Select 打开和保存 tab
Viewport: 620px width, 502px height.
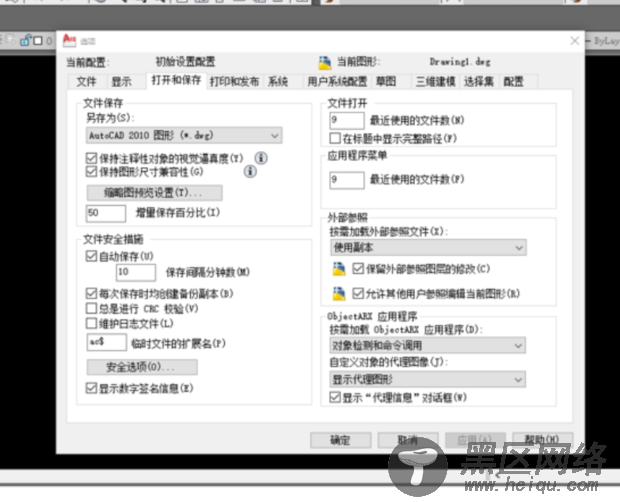coord(176,80)
